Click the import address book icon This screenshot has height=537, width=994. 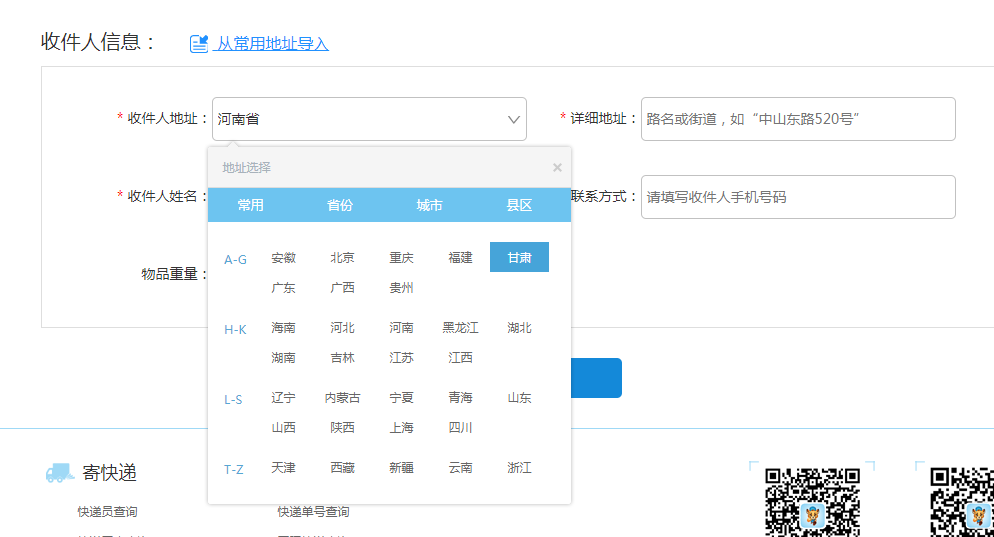point(199,44)
